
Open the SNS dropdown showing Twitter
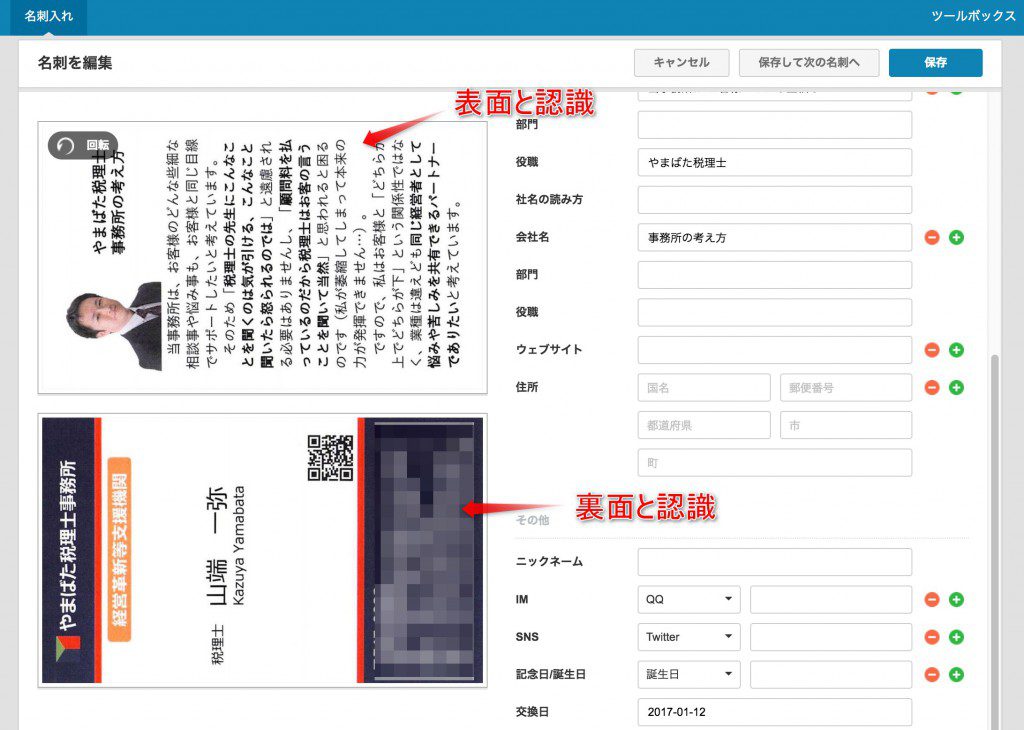[689, 637]
